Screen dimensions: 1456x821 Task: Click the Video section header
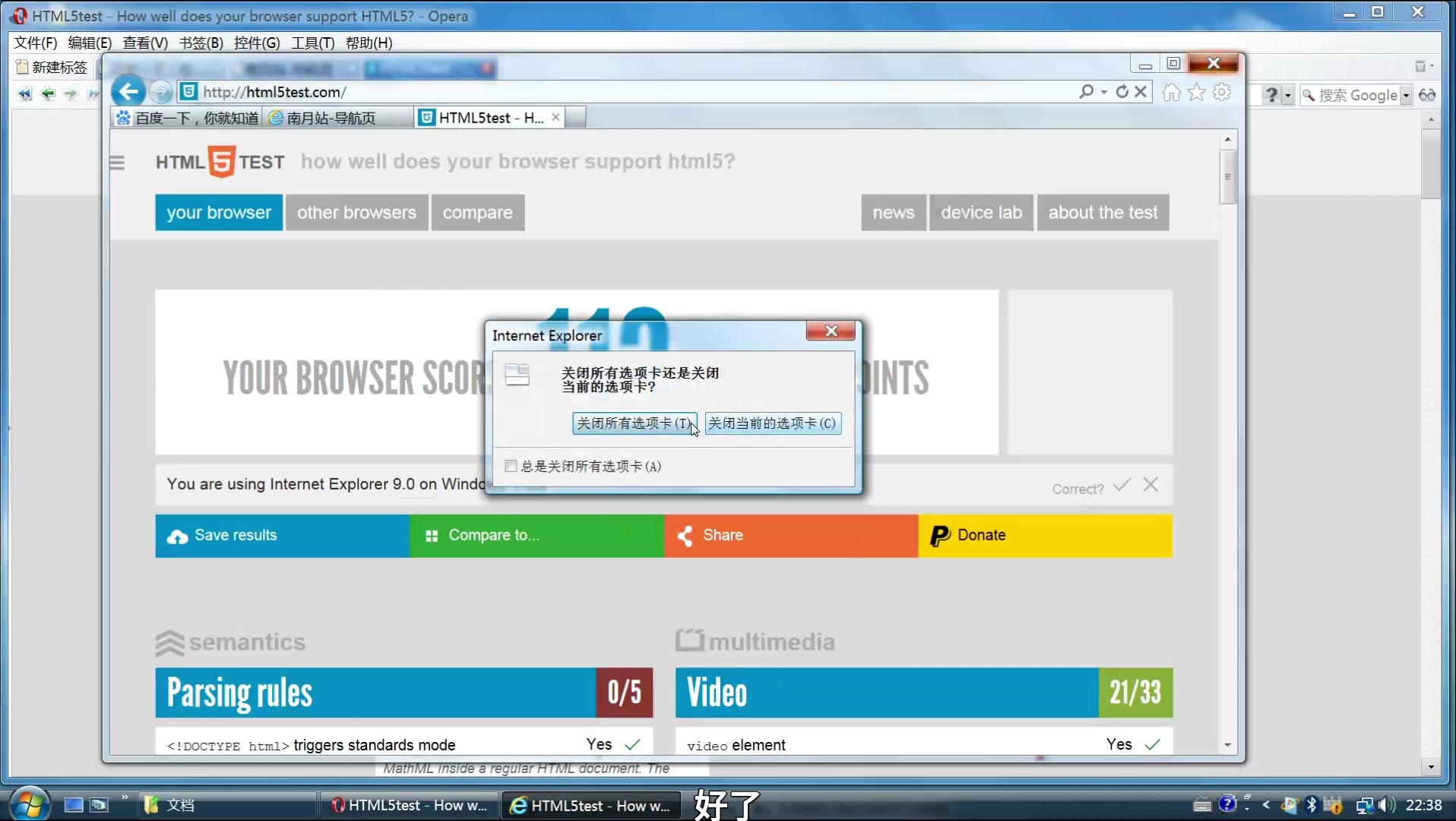pos(924,693)
